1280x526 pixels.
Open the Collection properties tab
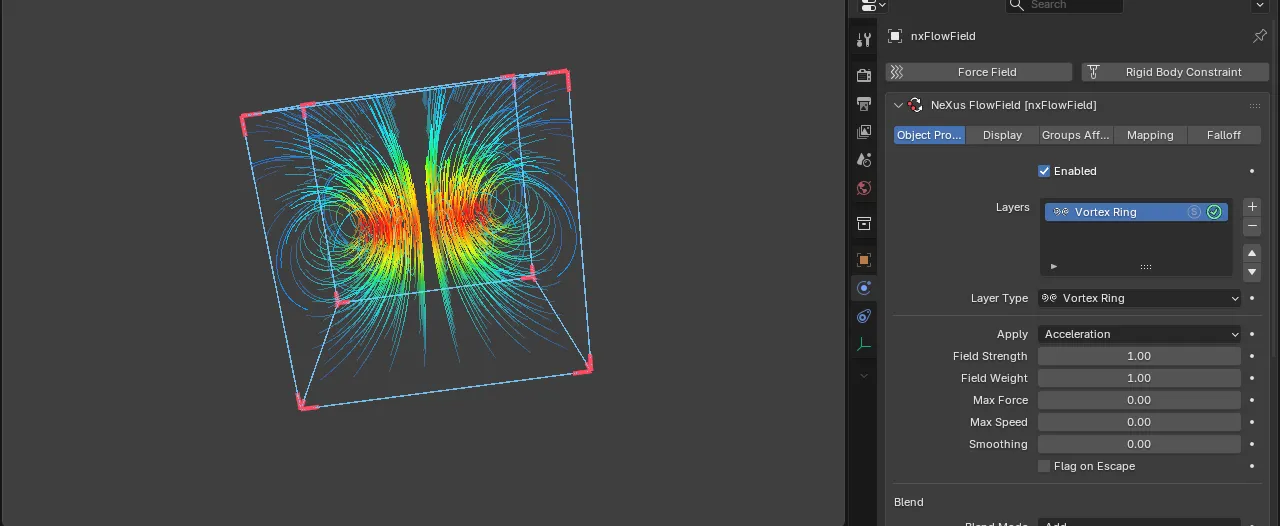[x=864, y=224]
